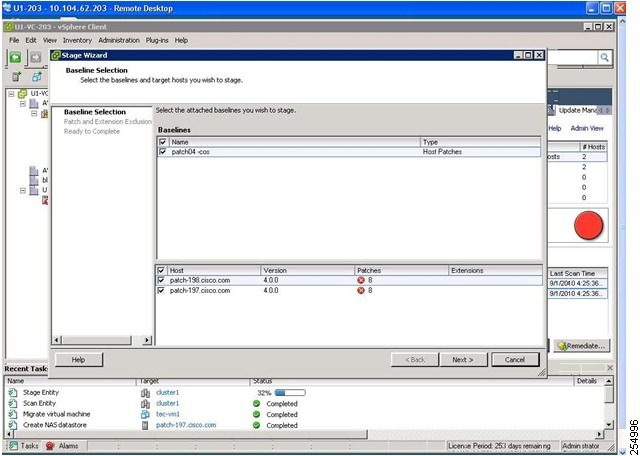
Task: Click the gray Forward navigation arrow
Action: click(36, 58)
